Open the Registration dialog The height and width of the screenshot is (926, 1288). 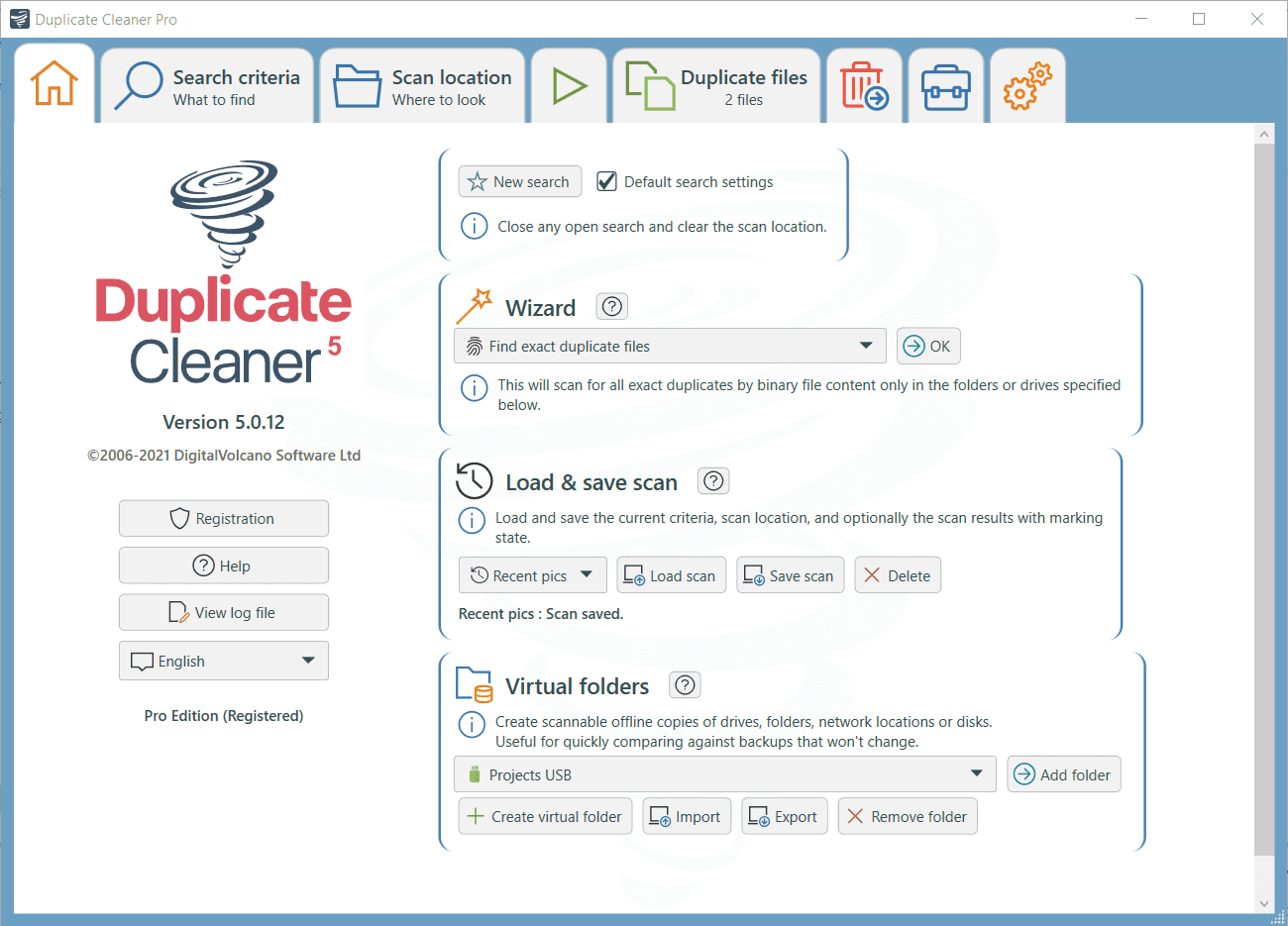[224, 518]
